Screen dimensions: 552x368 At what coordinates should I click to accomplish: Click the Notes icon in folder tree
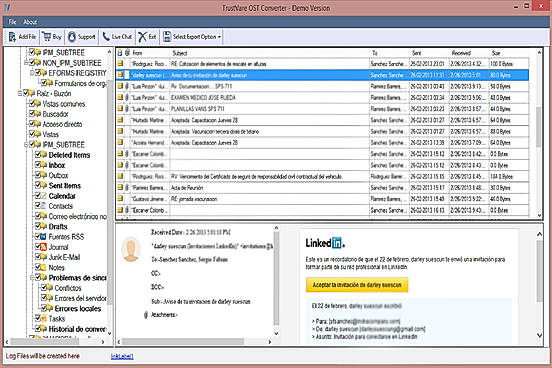pyautogui.click(x=44, y=267)
